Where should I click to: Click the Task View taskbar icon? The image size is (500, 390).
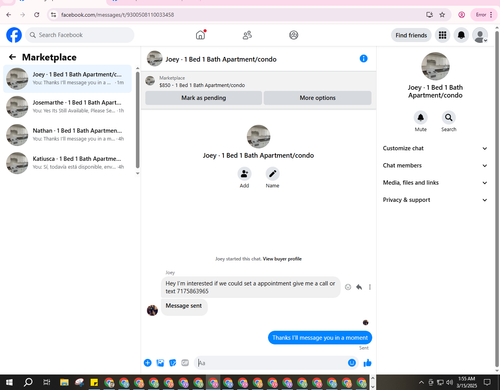tap(47, 382)
